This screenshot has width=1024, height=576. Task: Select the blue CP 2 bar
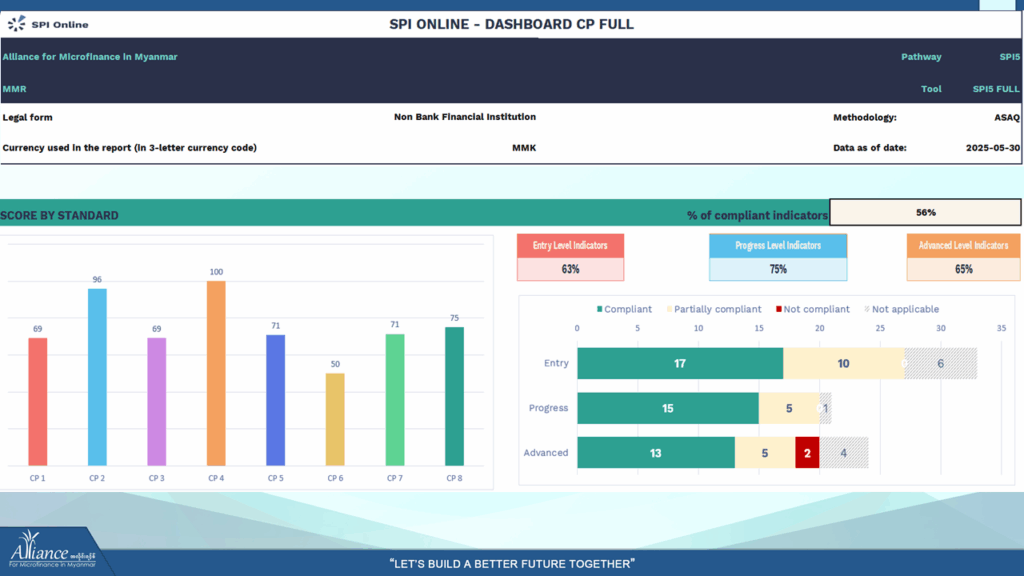coord(97,377)
